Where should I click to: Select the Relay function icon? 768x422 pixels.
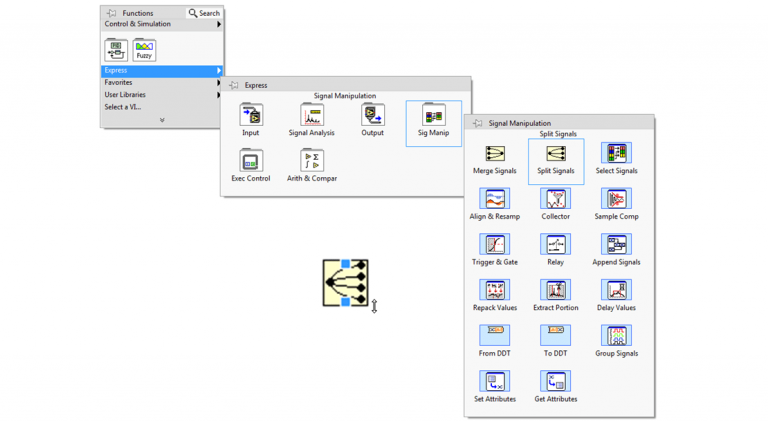coord(555,245)
